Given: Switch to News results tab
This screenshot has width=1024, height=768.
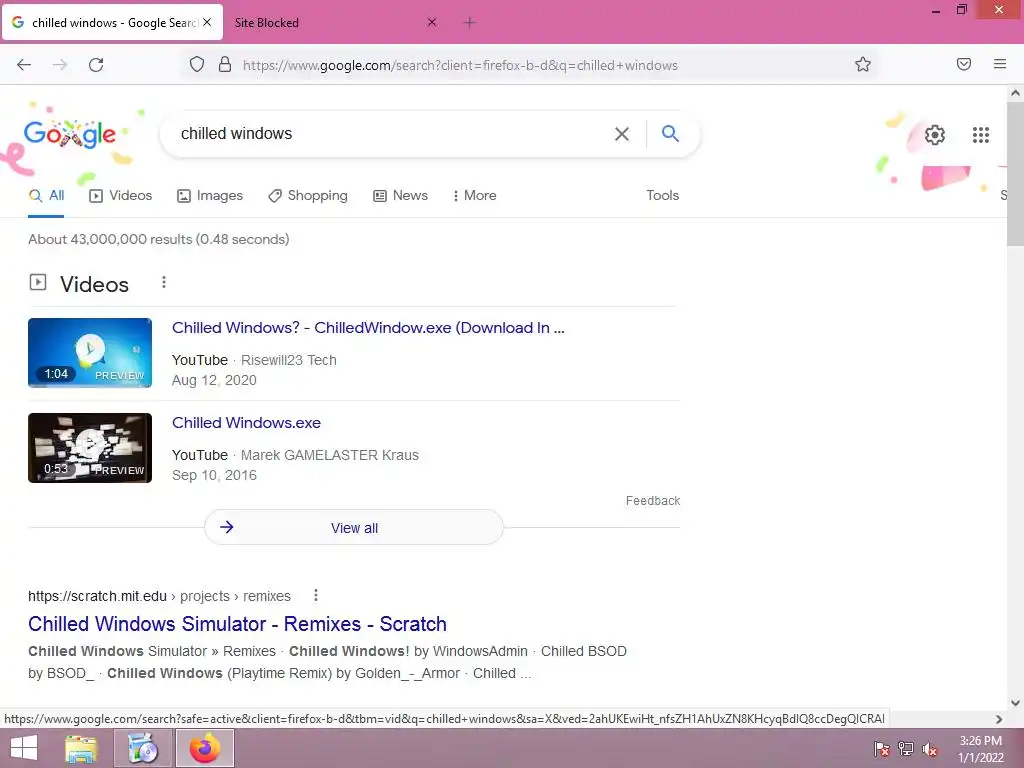Looking at the screenshot, I should (x=400, y=195).
